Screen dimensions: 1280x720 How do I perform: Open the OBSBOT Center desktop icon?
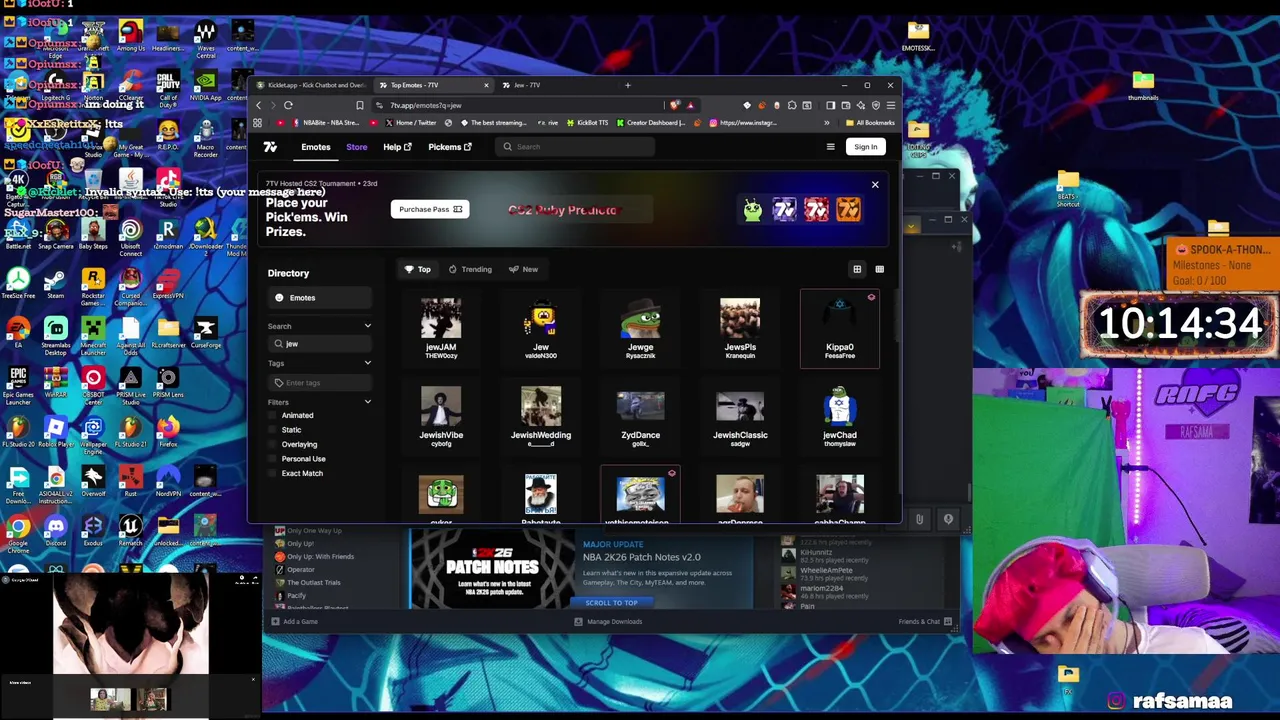coord(93,384)
